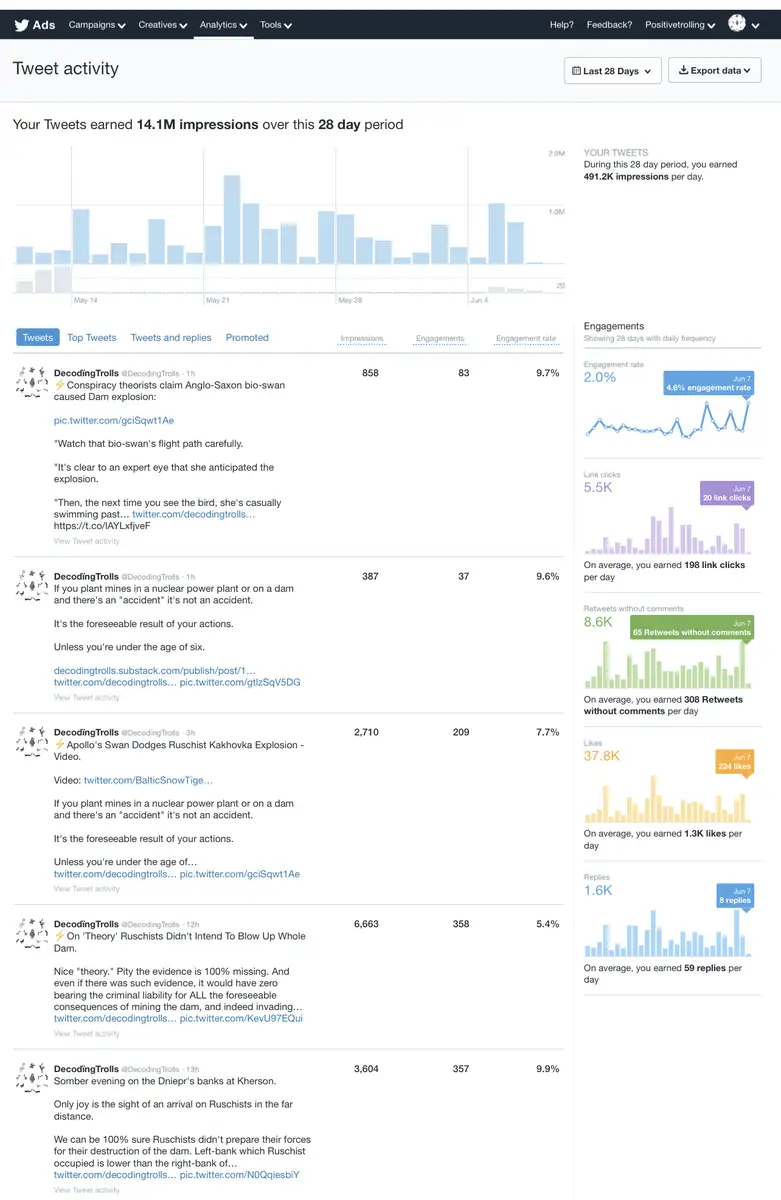Image resolution: width=781 pixels, height=1200 pixels.
Task: Click the calendar icon in date selector
Action: tap(576, 71)
